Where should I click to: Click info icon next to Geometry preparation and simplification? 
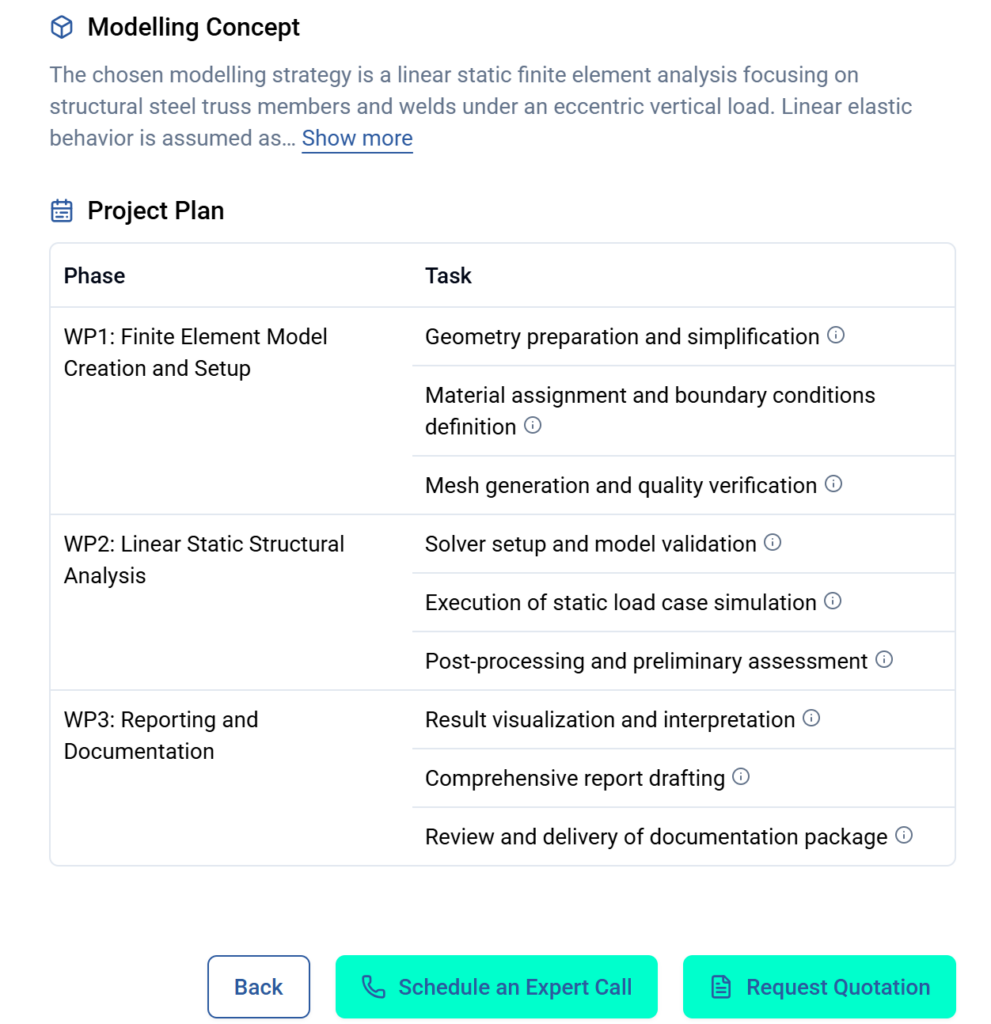click(836, 336)
